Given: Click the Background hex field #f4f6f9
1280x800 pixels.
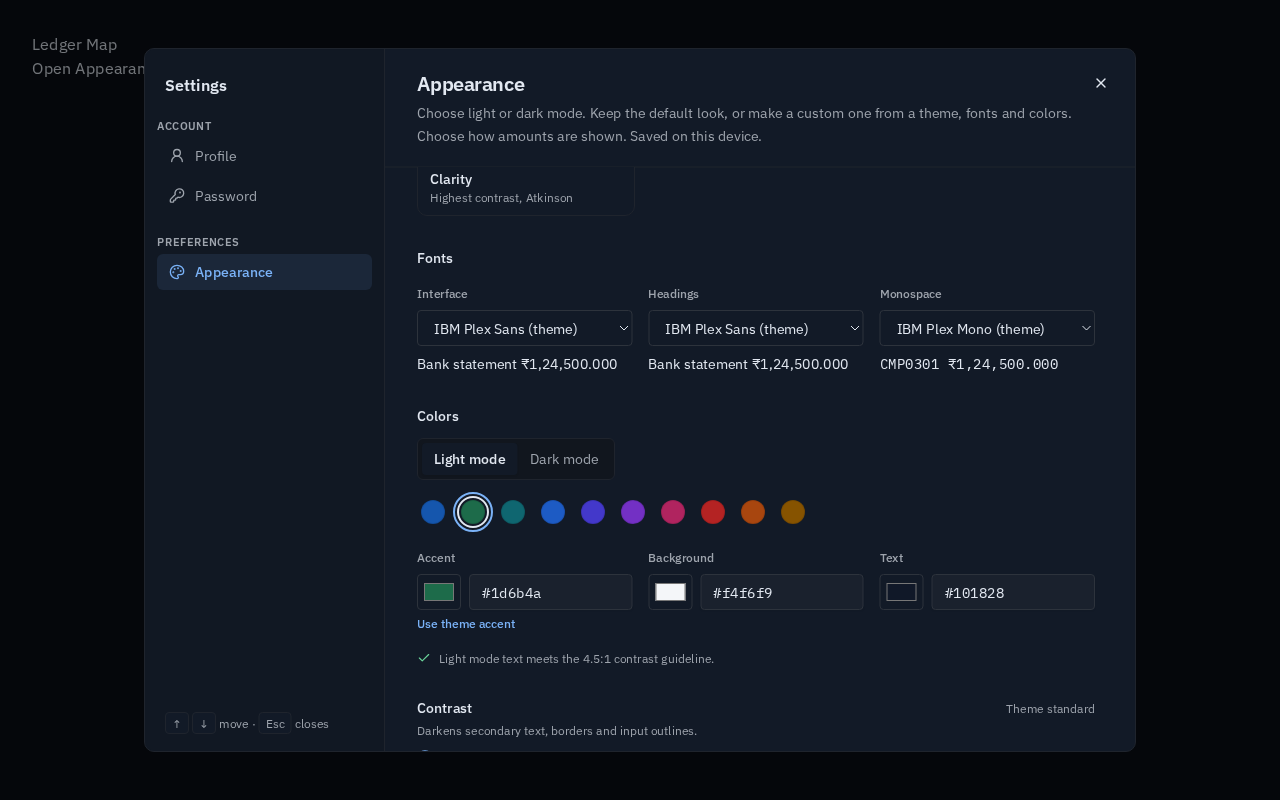Looking at the screenshot, I should click(781, 592).
